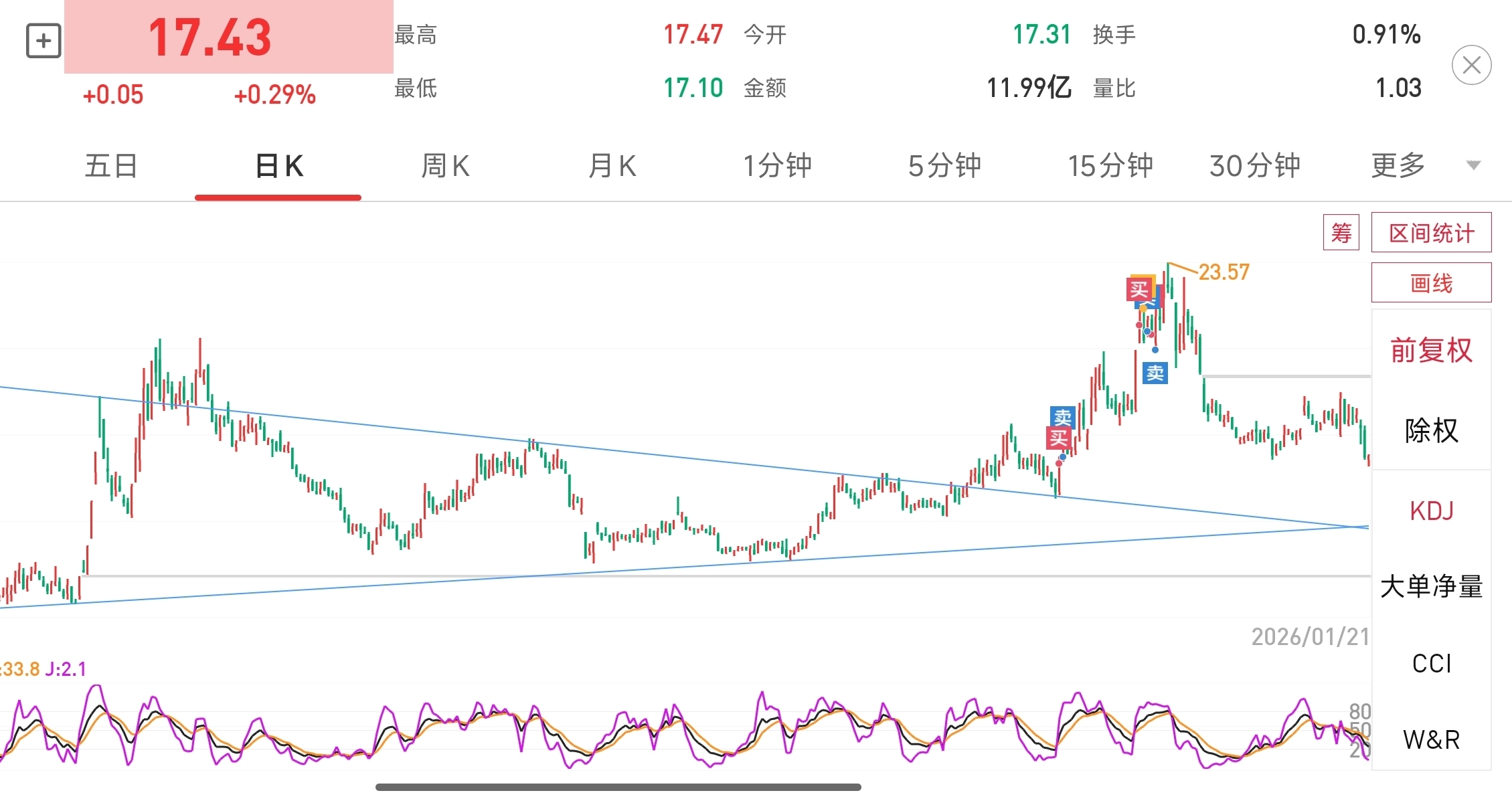Click the red 买 marker near the peak
Image resolution: width=1512 pixels, height=803 pixels.
1139,290
